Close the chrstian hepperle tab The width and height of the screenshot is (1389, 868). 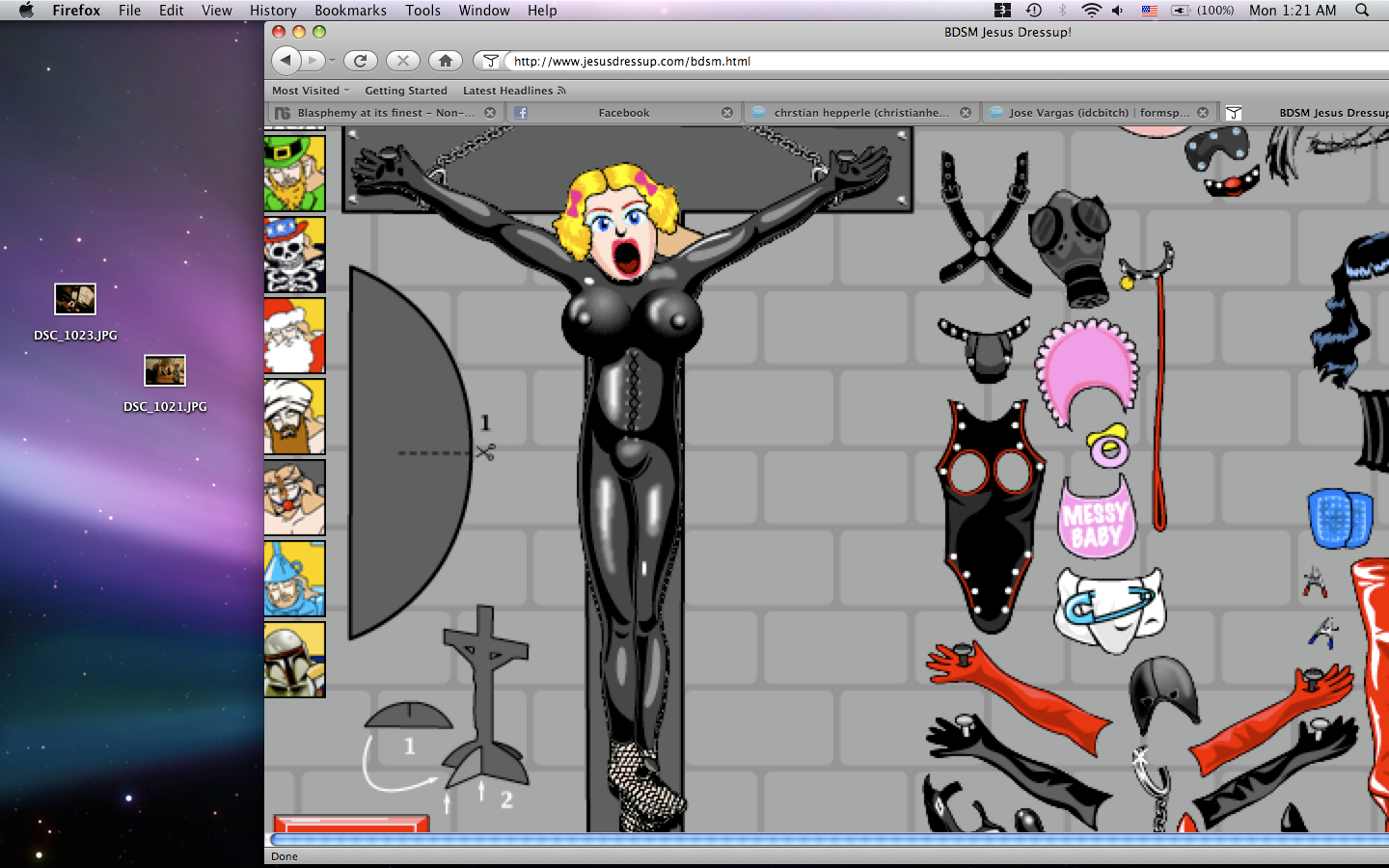point(966,113)
